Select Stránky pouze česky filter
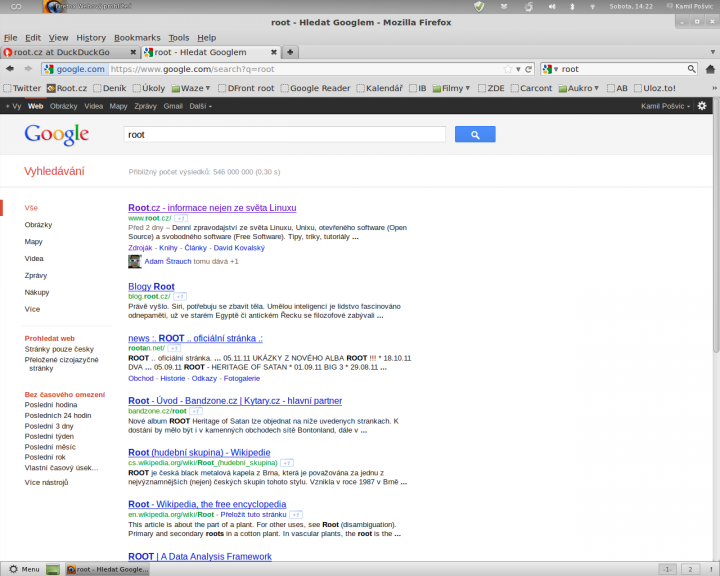 click(x=59, y=349)
